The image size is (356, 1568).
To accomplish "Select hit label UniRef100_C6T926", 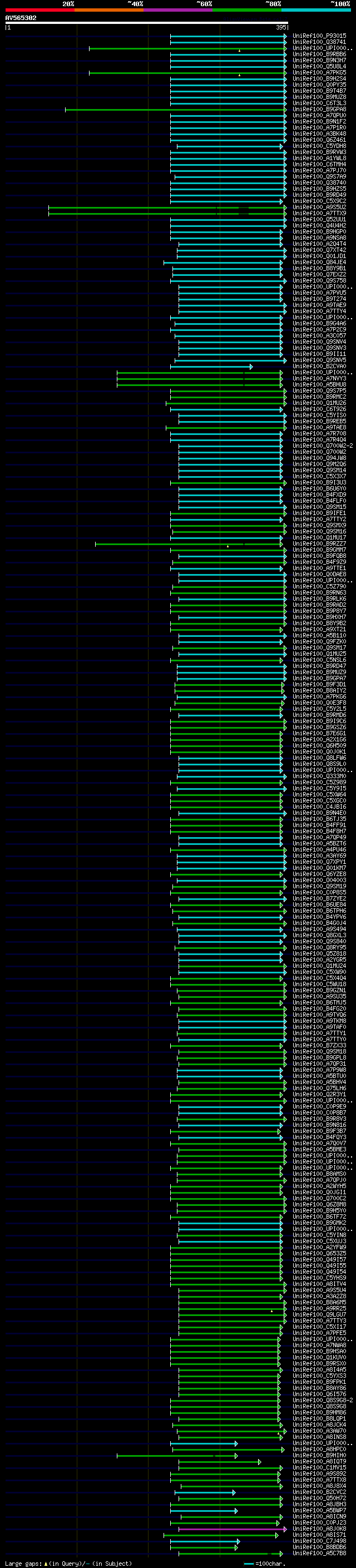I will point(319,409).
